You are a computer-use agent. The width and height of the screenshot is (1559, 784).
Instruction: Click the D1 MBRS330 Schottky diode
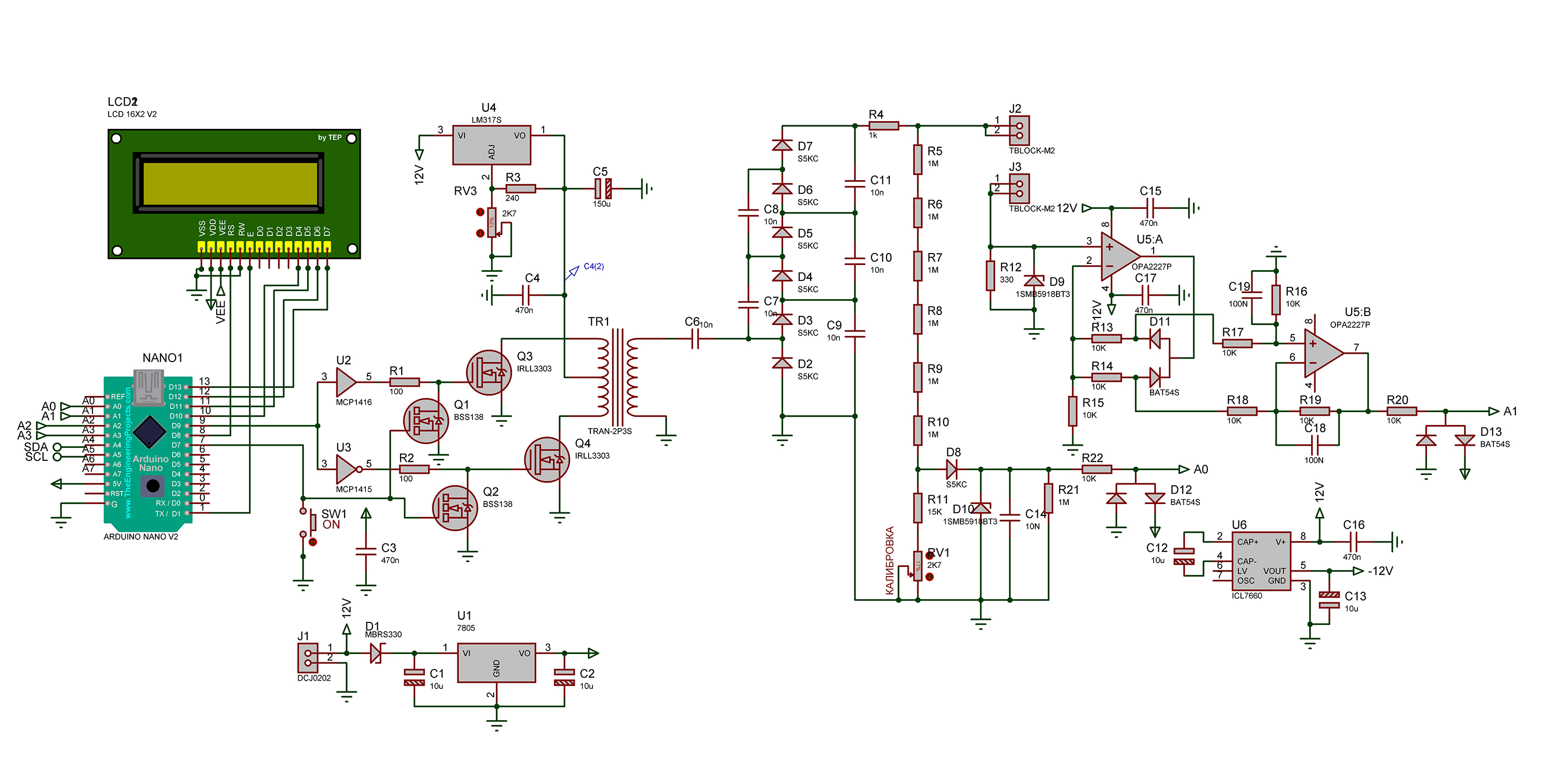click(376, 654)
